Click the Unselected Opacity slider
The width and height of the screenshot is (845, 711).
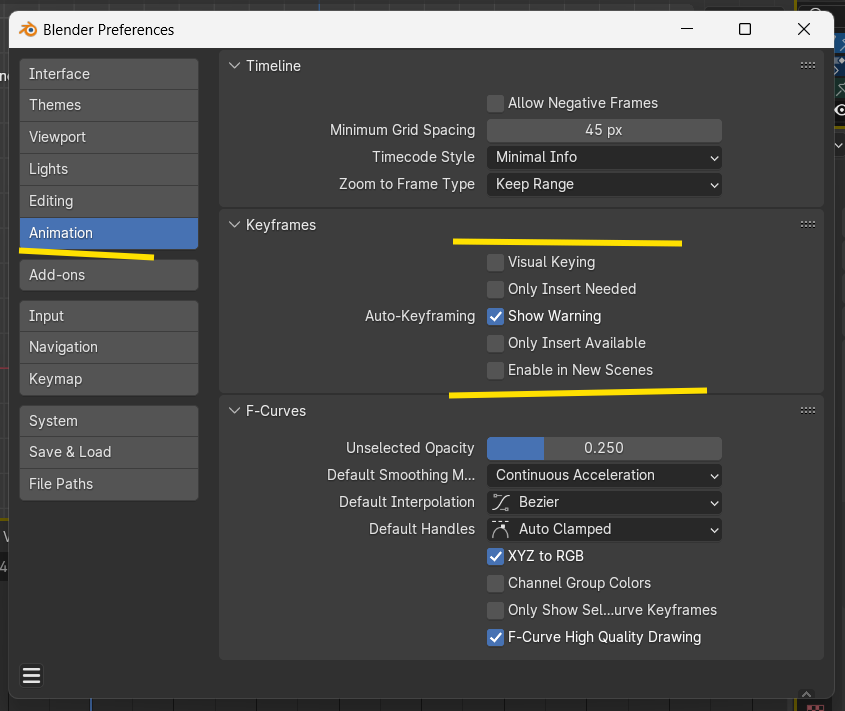point(604,448)
